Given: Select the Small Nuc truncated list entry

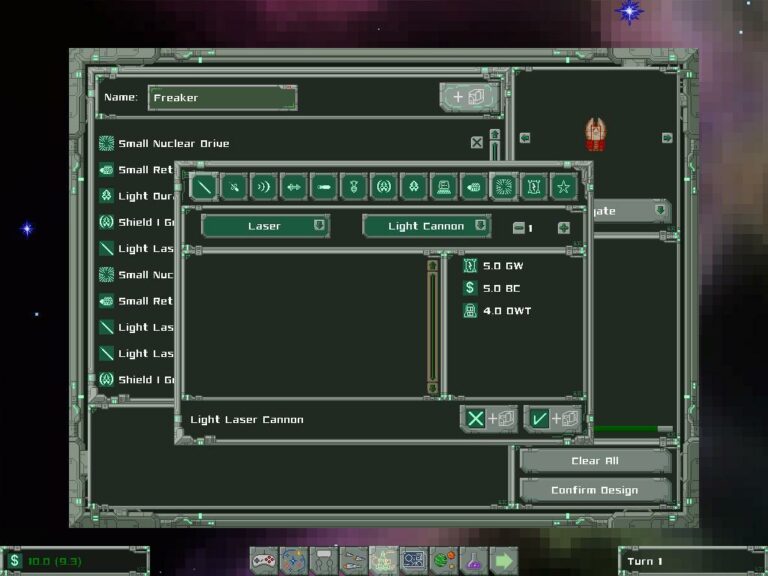Looking at the screenshot, I should pyautogui.click(x=136, y=274).
